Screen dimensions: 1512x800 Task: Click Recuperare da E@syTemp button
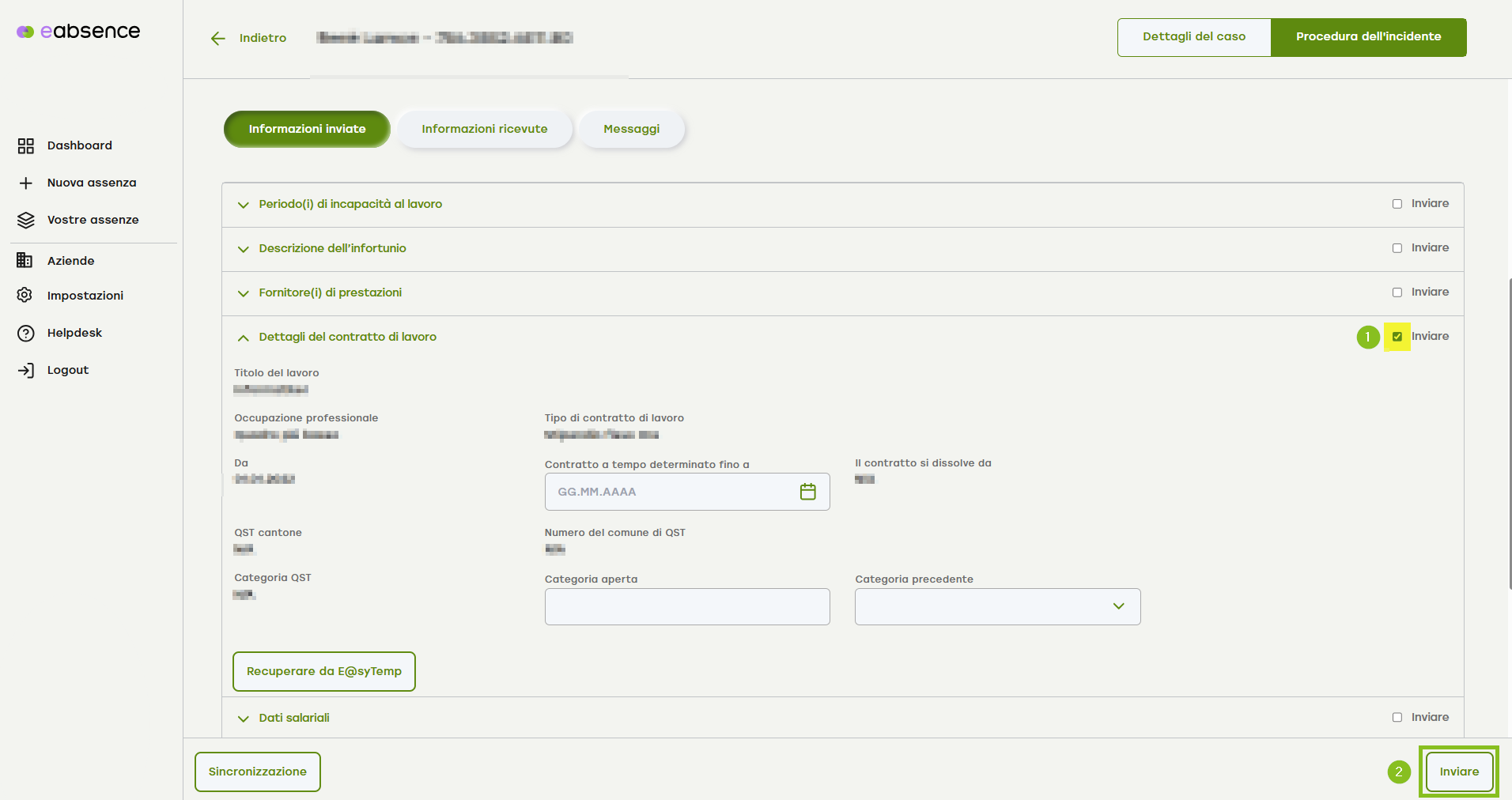[x=324, y=671]
